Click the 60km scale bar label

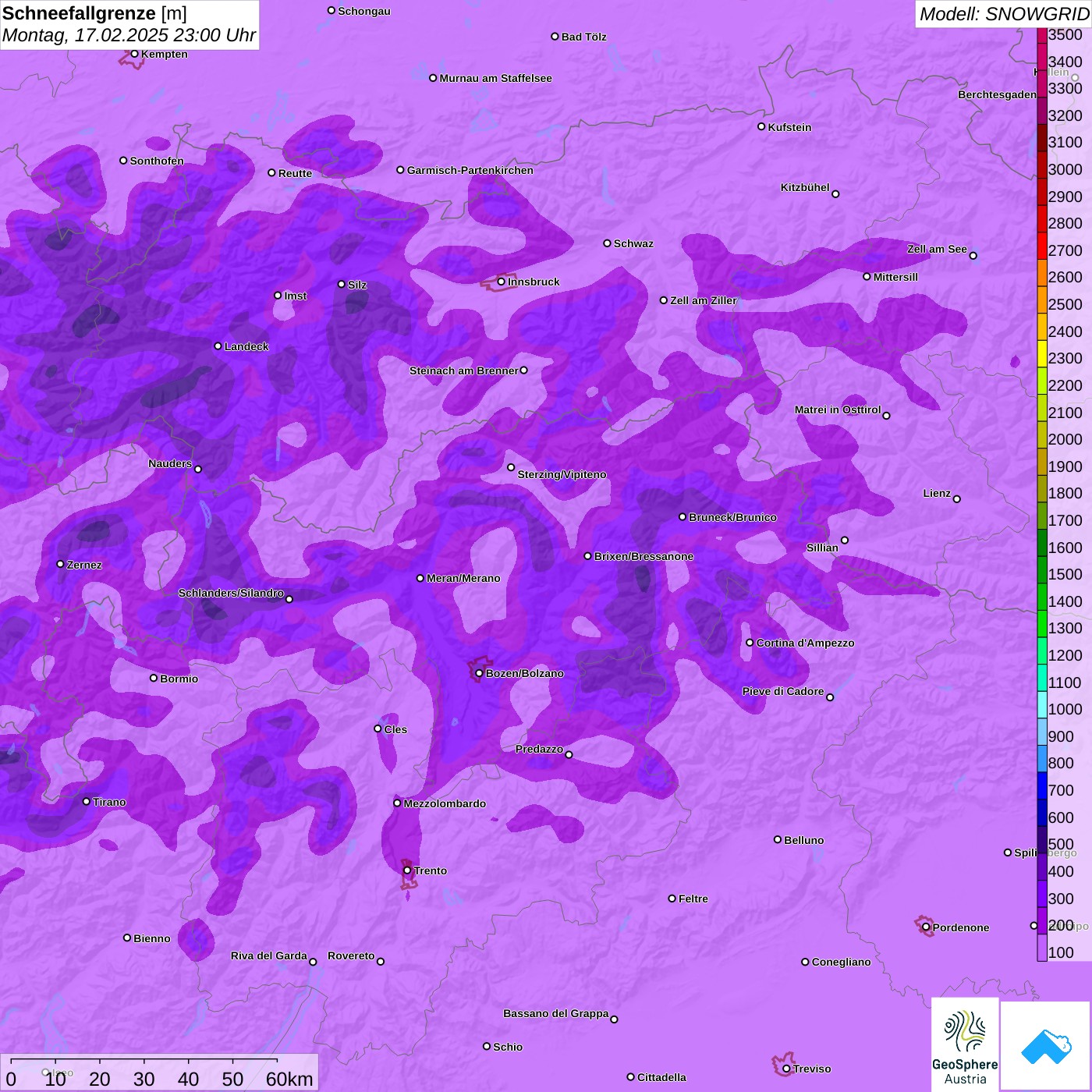(x=289, y=1079)
